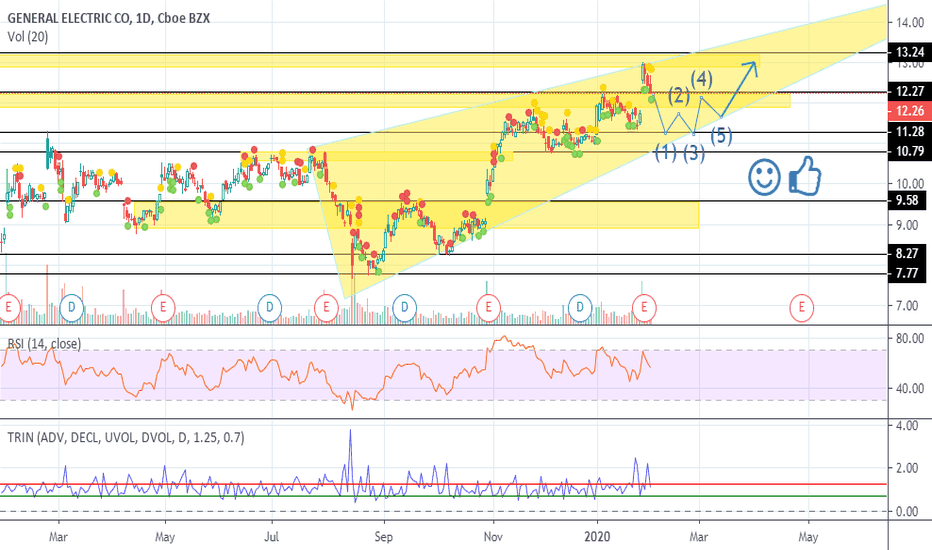Select the dividend D marker after Sep
Image resolution: width=932 pixels, height=550 pixels.
tap(404, 308)
